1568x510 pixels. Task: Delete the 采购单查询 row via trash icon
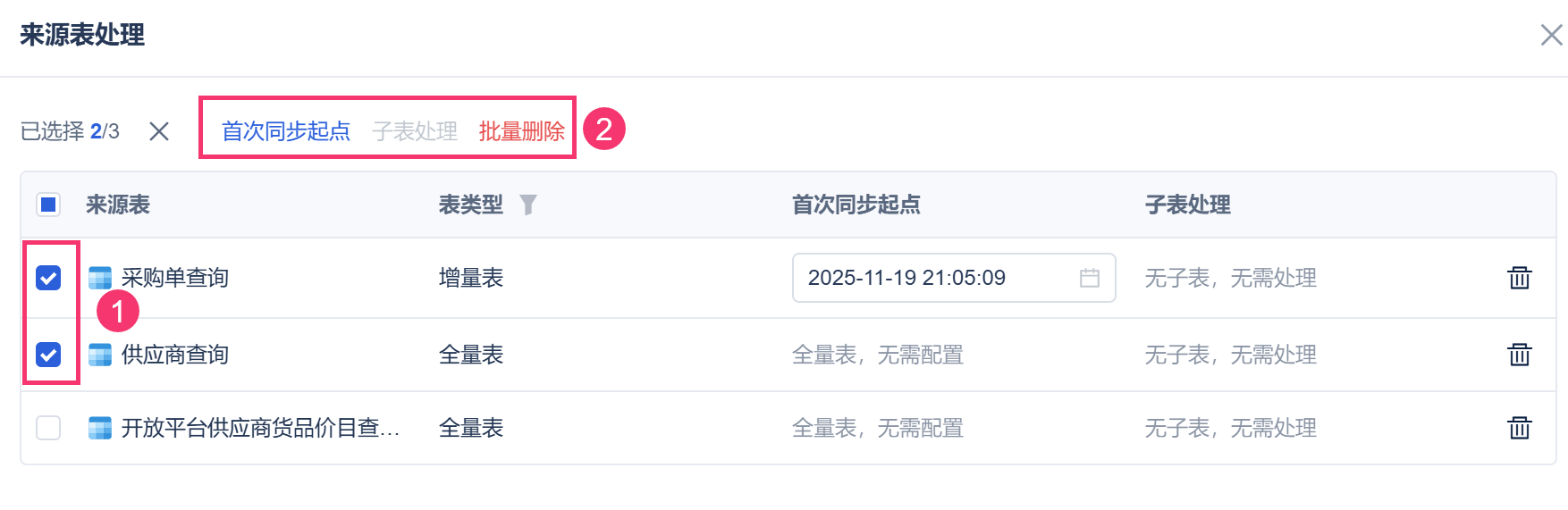pos(1519,278)
